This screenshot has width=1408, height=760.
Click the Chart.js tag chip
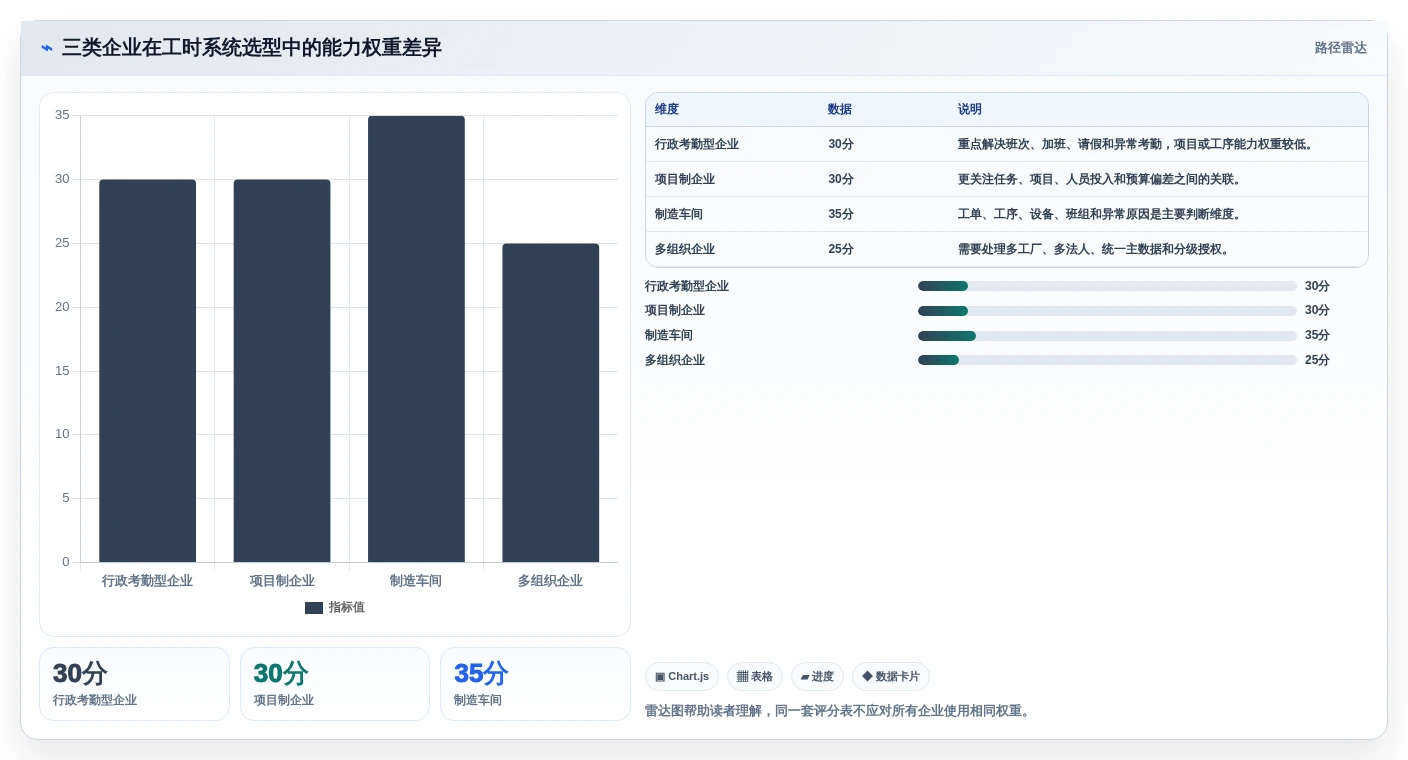pyautogui.click(x=682, y=677)
